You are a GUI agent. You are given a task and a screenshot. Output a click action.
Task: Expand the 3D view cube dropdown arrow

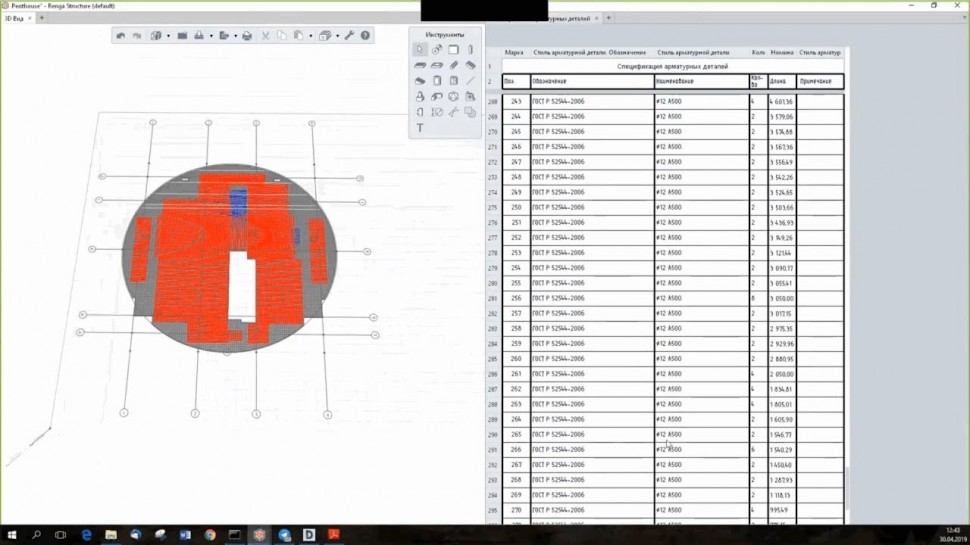(168, 36)
